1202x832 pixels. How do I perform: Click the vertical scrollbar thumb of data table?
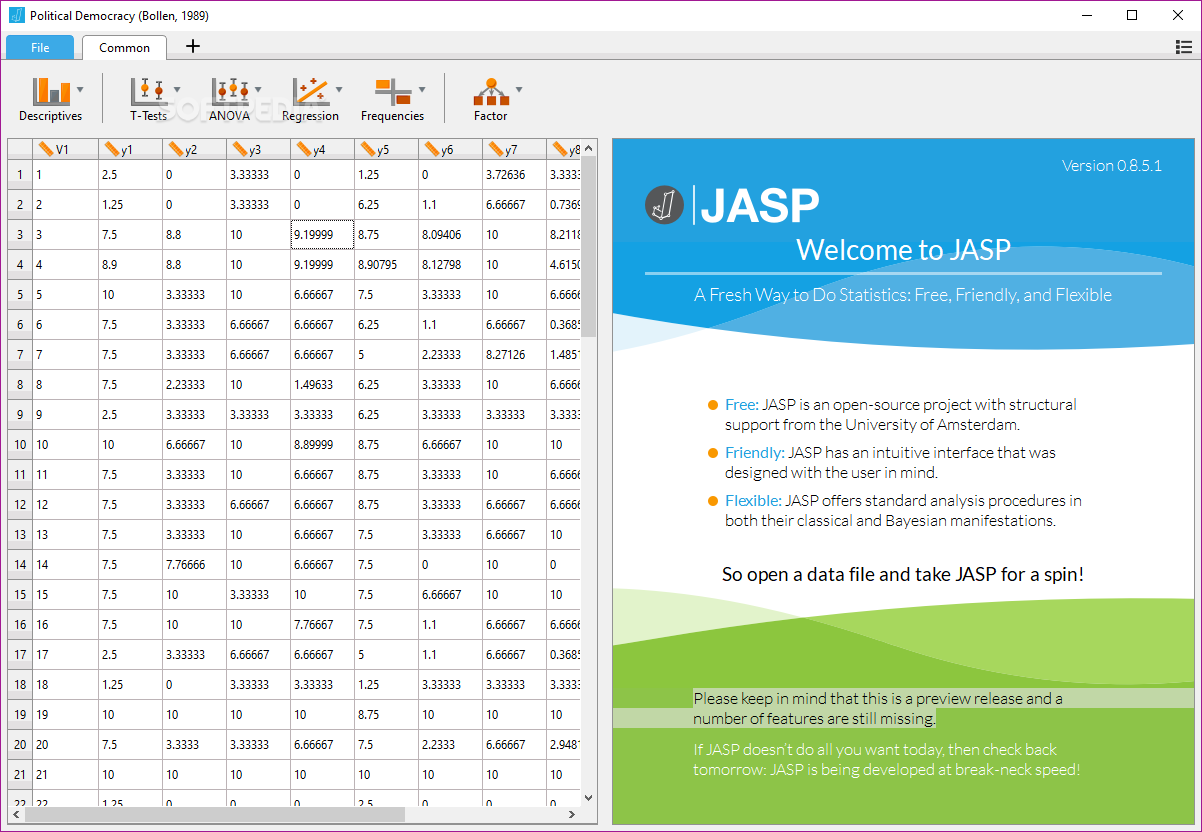(x=589, y=248)
